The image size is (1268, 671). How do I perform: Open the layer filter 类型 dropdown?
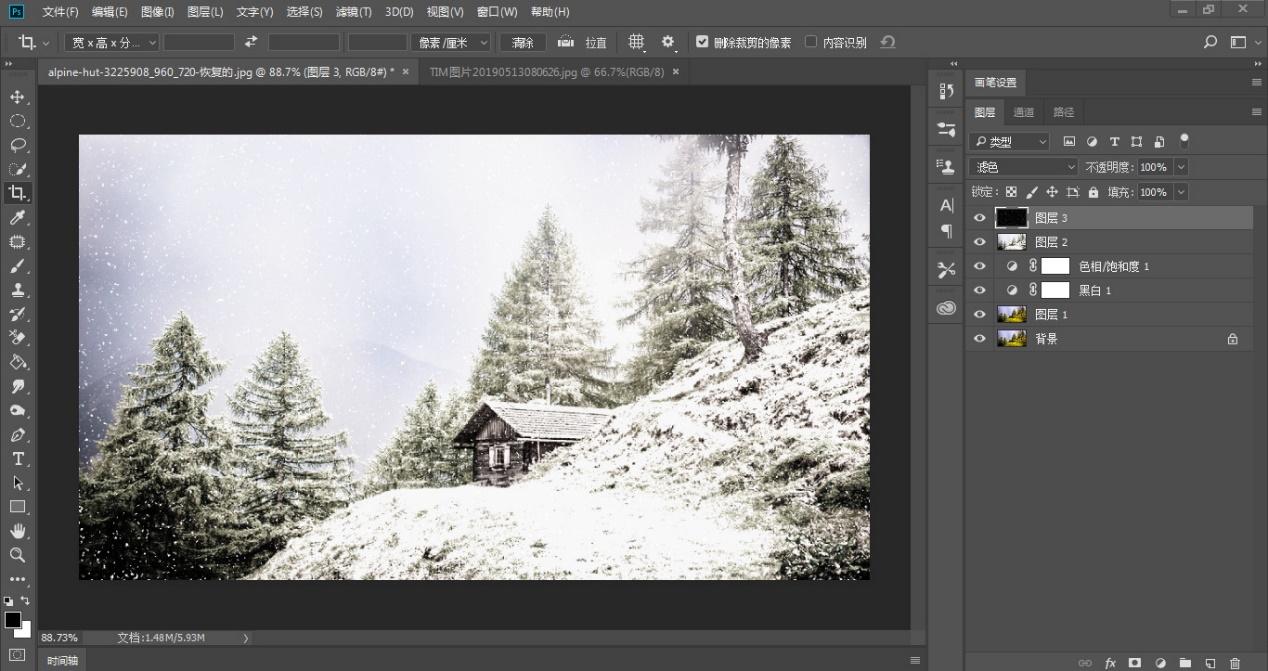pos(1009,142)
